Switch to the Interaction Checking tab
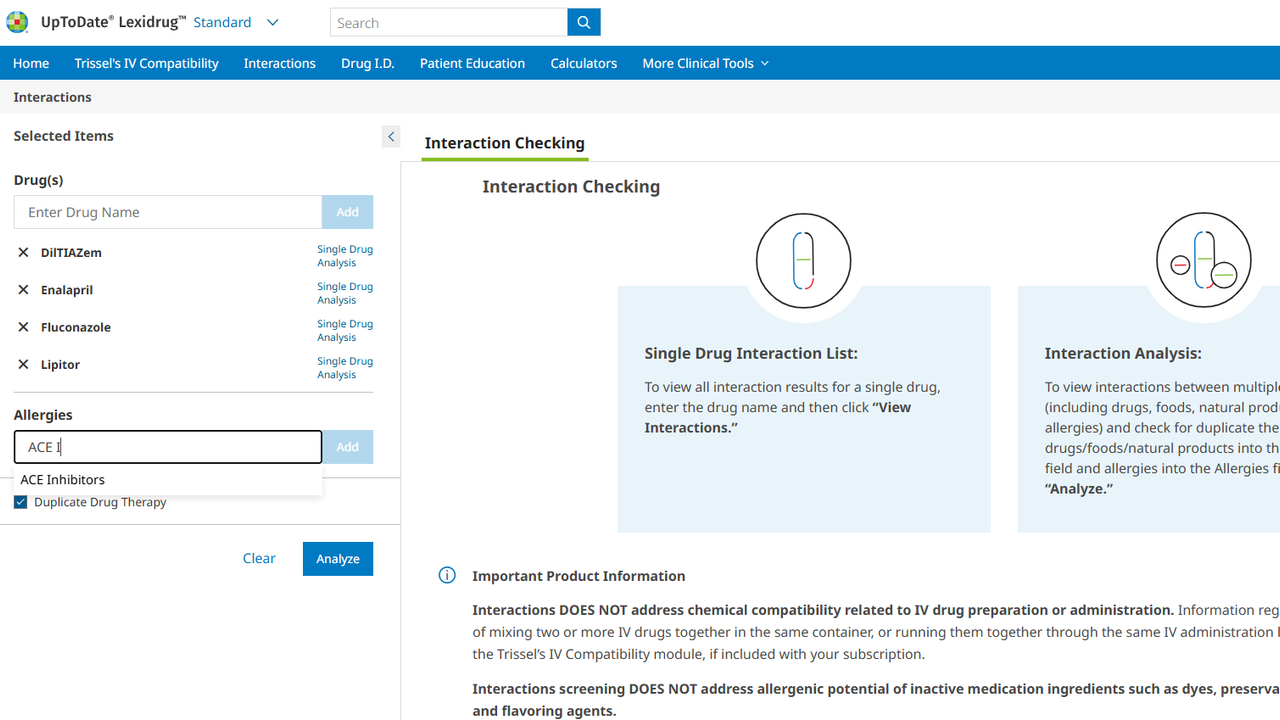 504,143
